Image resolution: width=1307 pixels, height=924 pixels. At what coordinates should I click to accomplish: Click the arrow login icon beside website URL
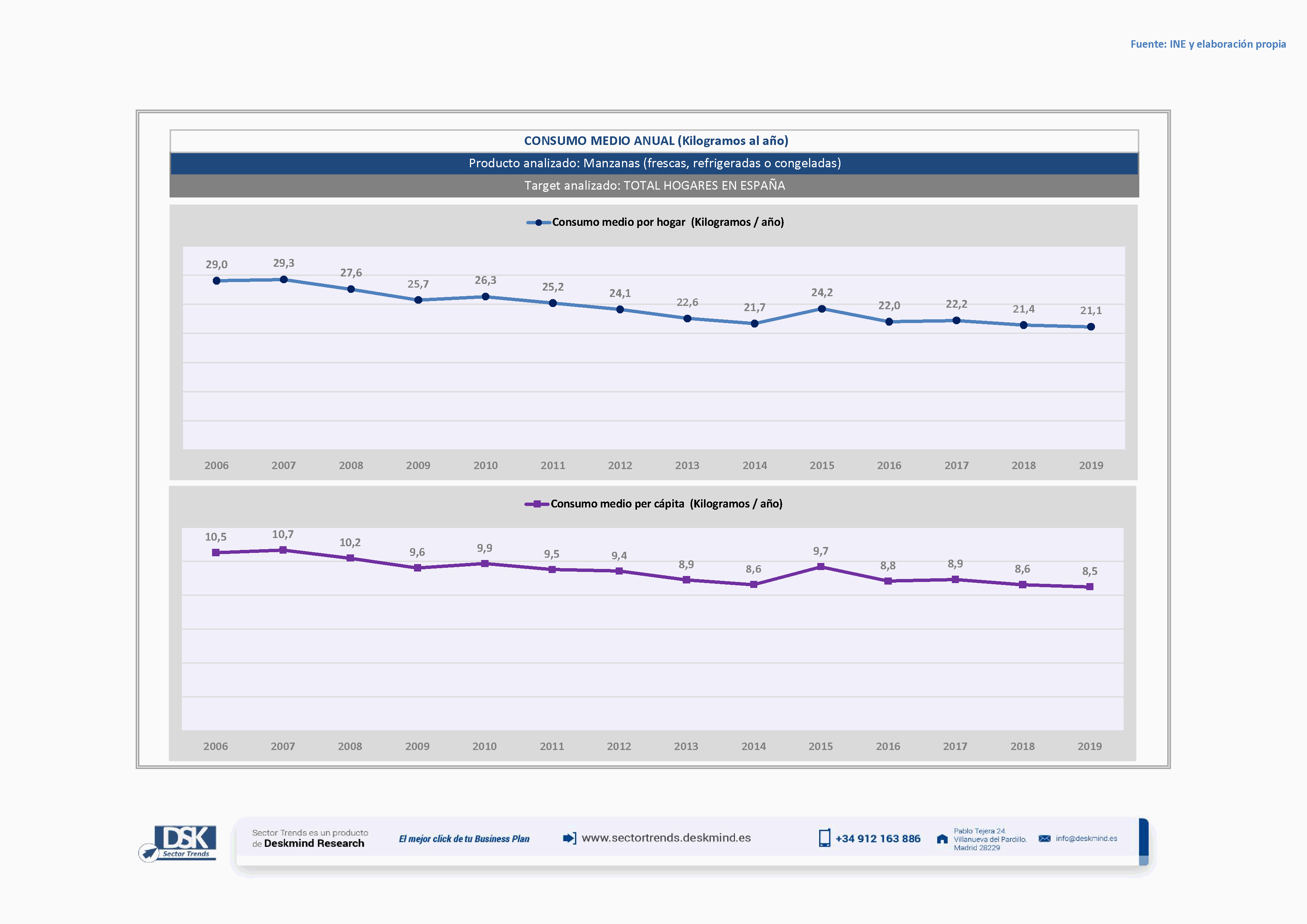(569, 838)
